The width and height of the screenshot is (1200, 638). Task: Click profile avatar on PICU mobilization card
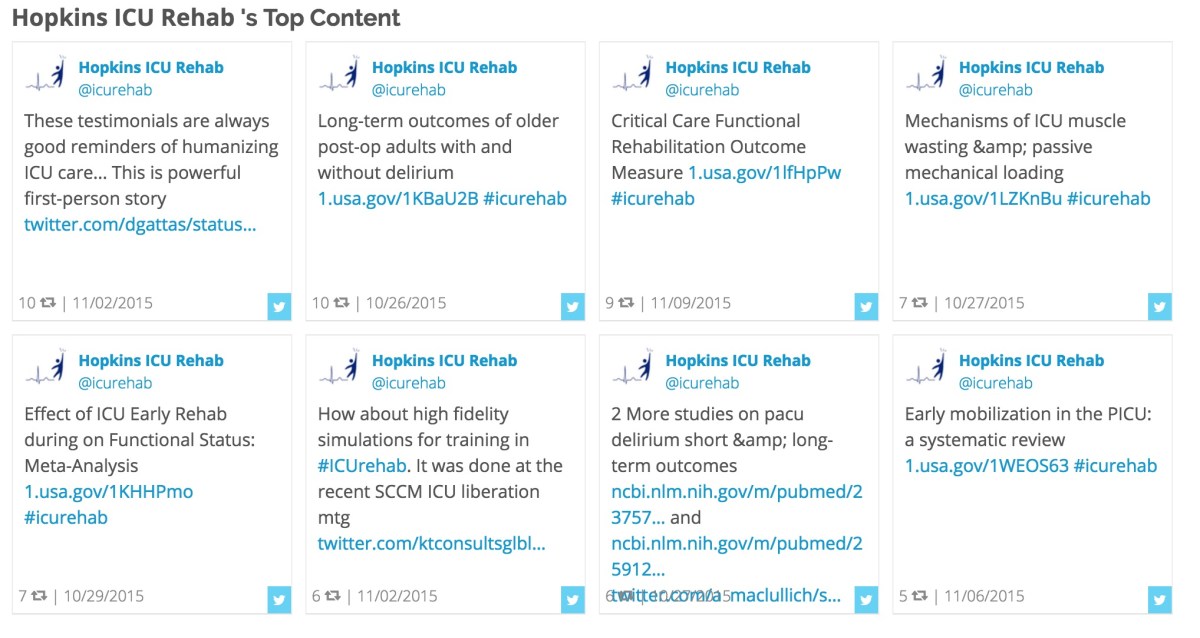[926, 370]
